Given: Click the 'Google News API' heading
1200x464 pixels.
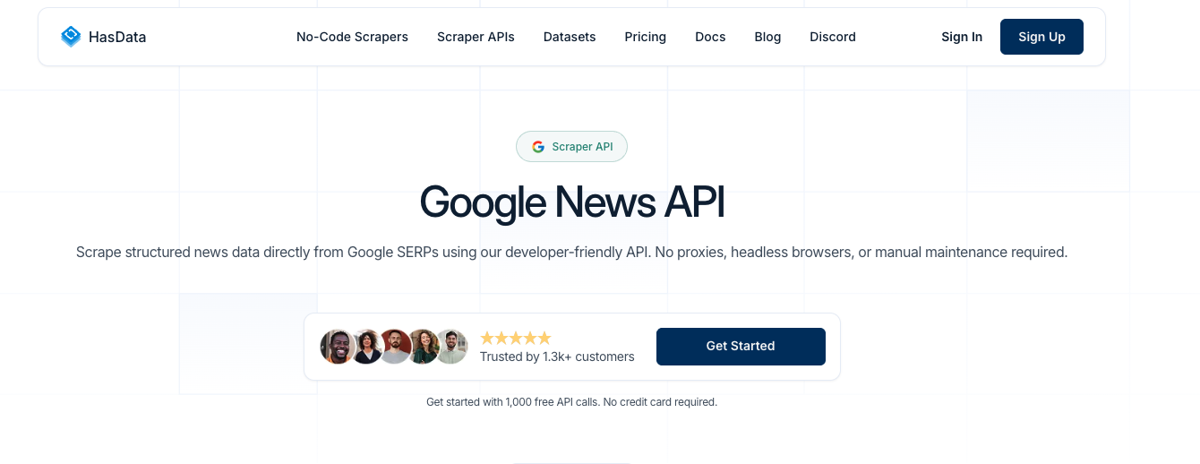Looking at the screenshot, I should 572,202.
